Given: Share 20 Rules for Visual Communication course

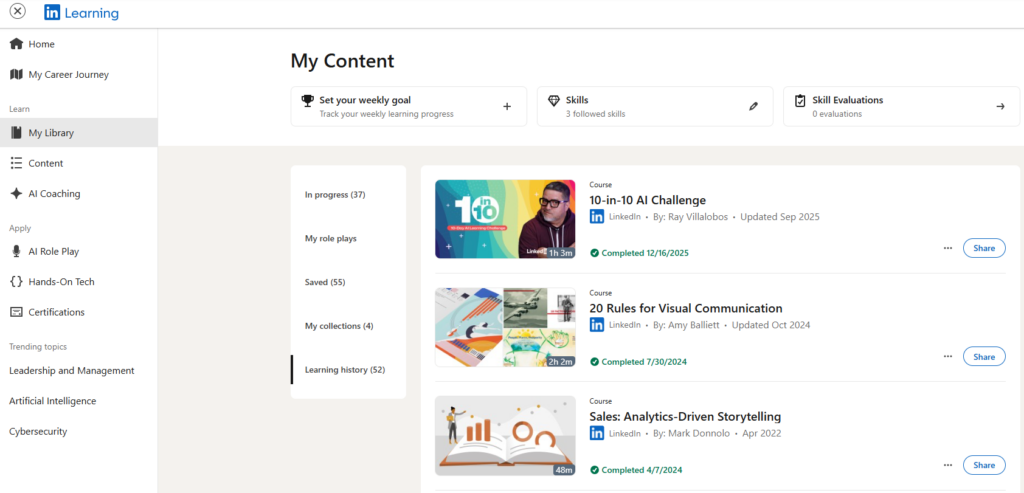Looking at the screenshot, I should coord(984,357).
